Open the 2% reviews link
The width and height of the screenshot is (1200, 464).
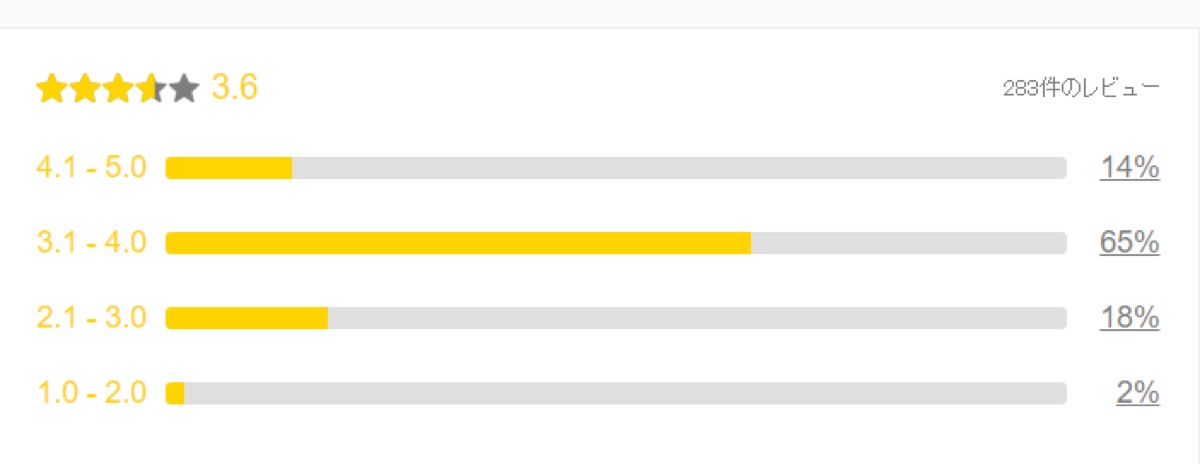[x=1137, y=393]
